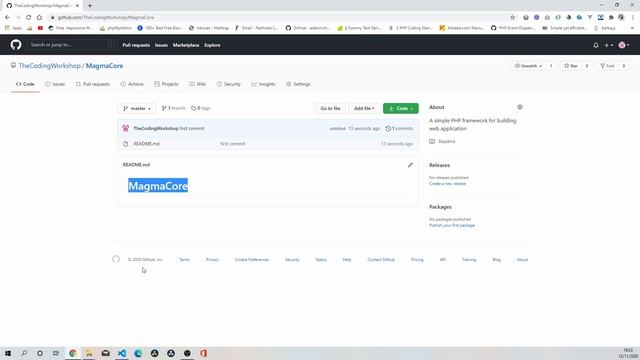Select the Code repository tab
Screen dimensions: 640x360
coord(25,84)
